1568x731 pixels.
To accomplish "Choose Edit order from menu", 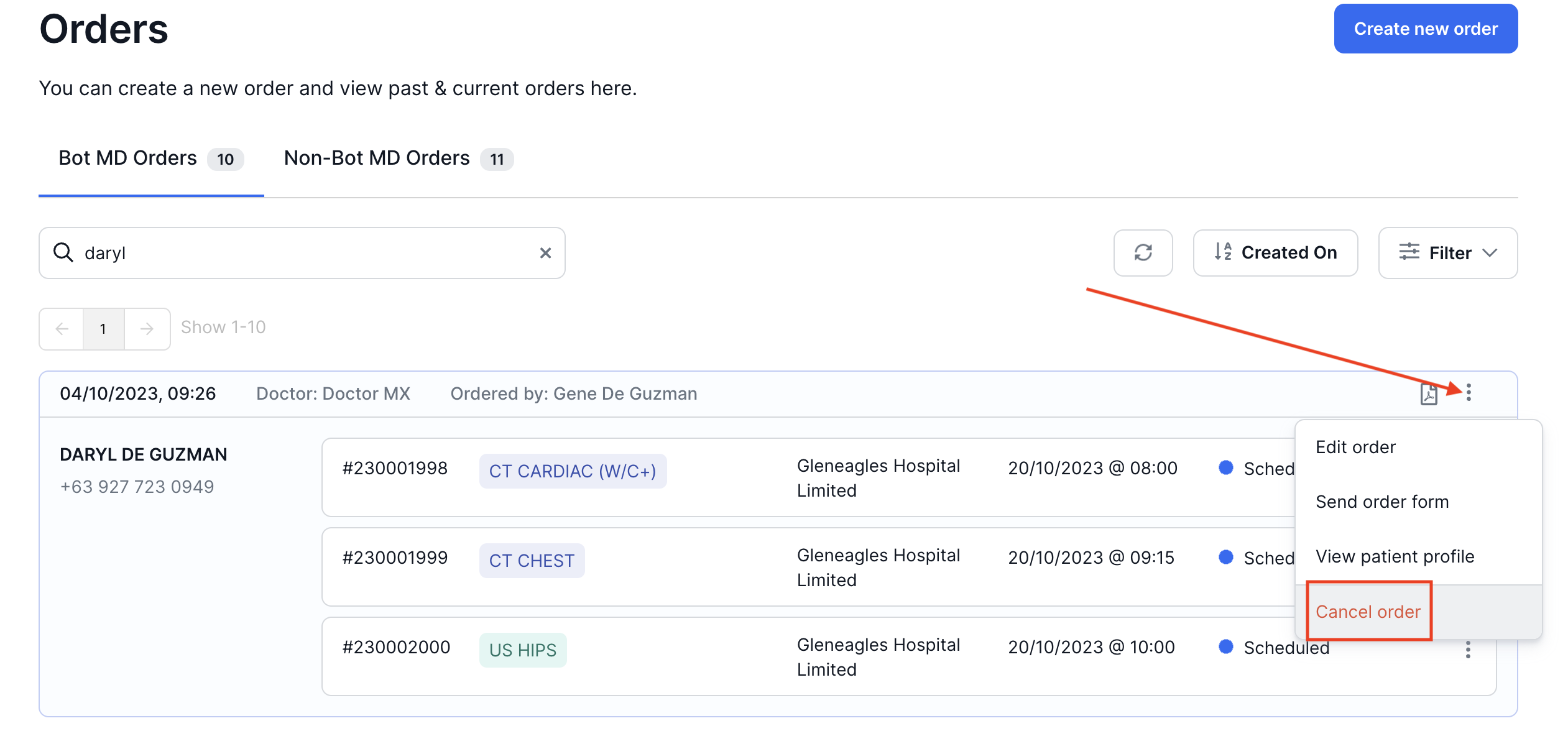I will [x=1355, y=447].
